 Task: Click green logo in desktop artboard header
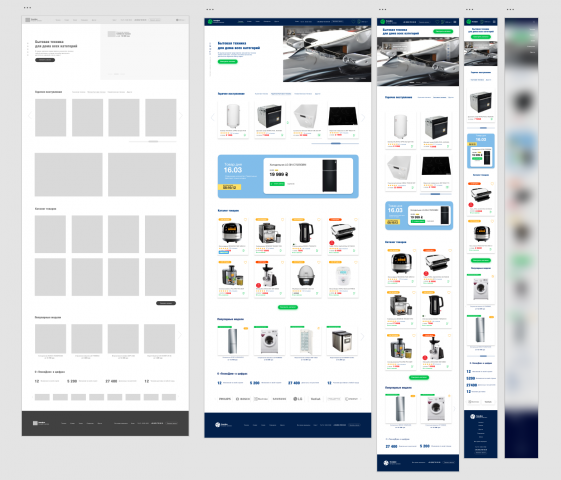(x=210, y=22)
